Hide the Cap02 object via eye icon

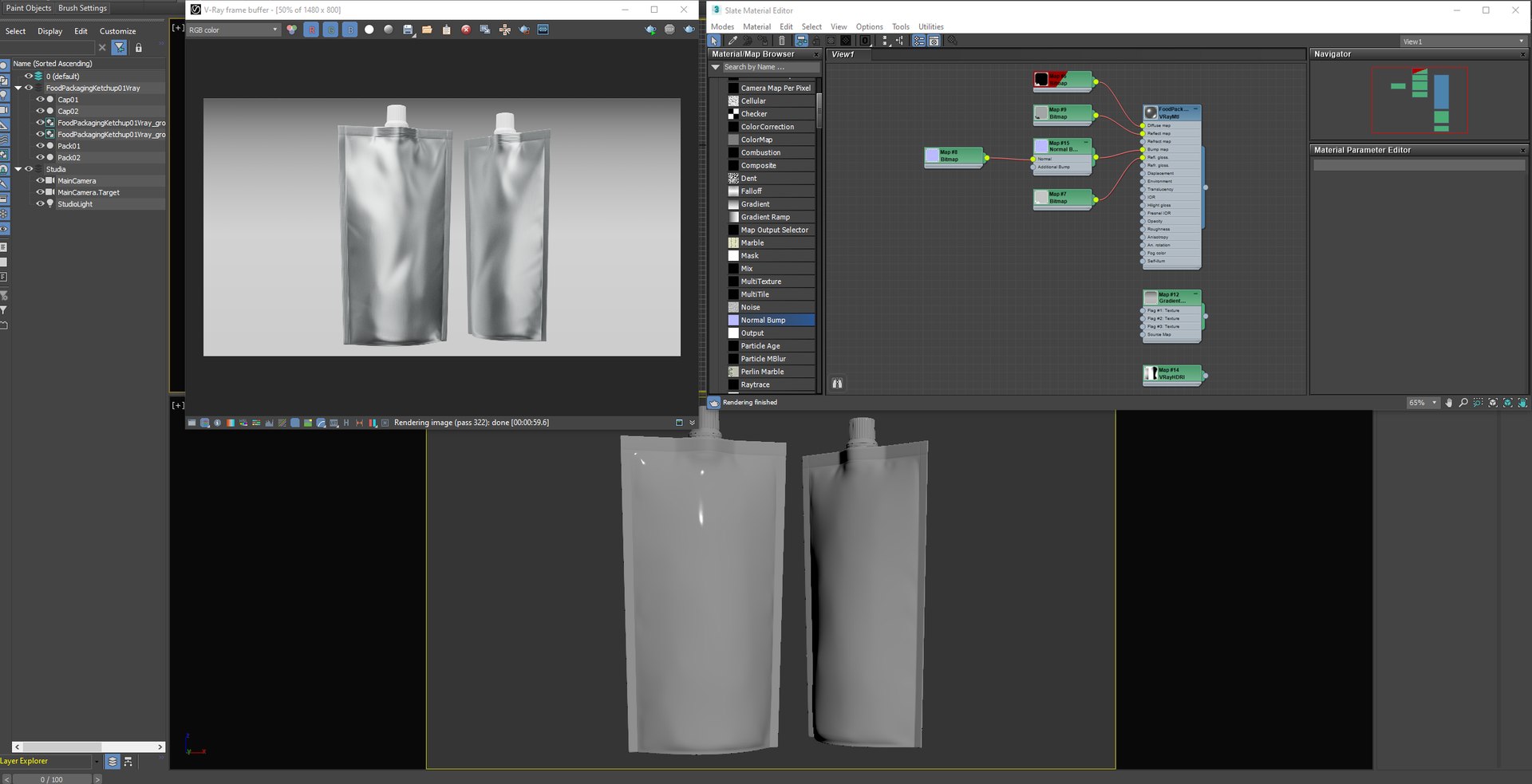pyautogui.click(x=40, y=111)
